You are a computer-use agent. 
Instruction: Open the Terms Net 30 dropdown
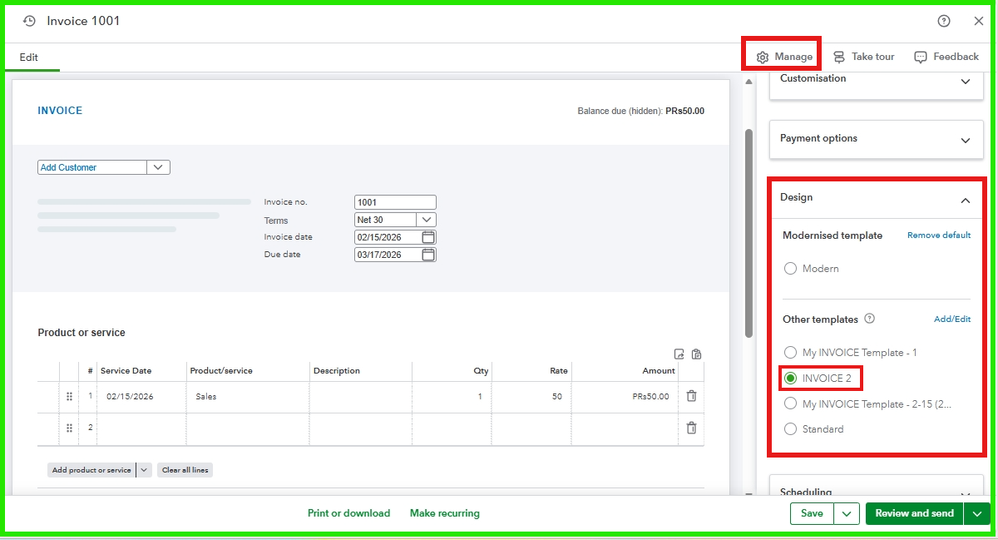[x=426, y=220]
